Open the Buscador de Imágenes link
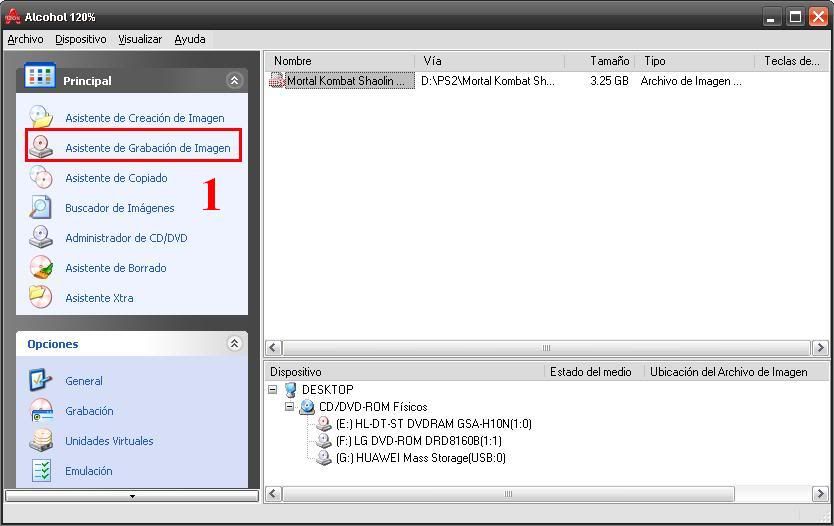 [x=120, y=208]
